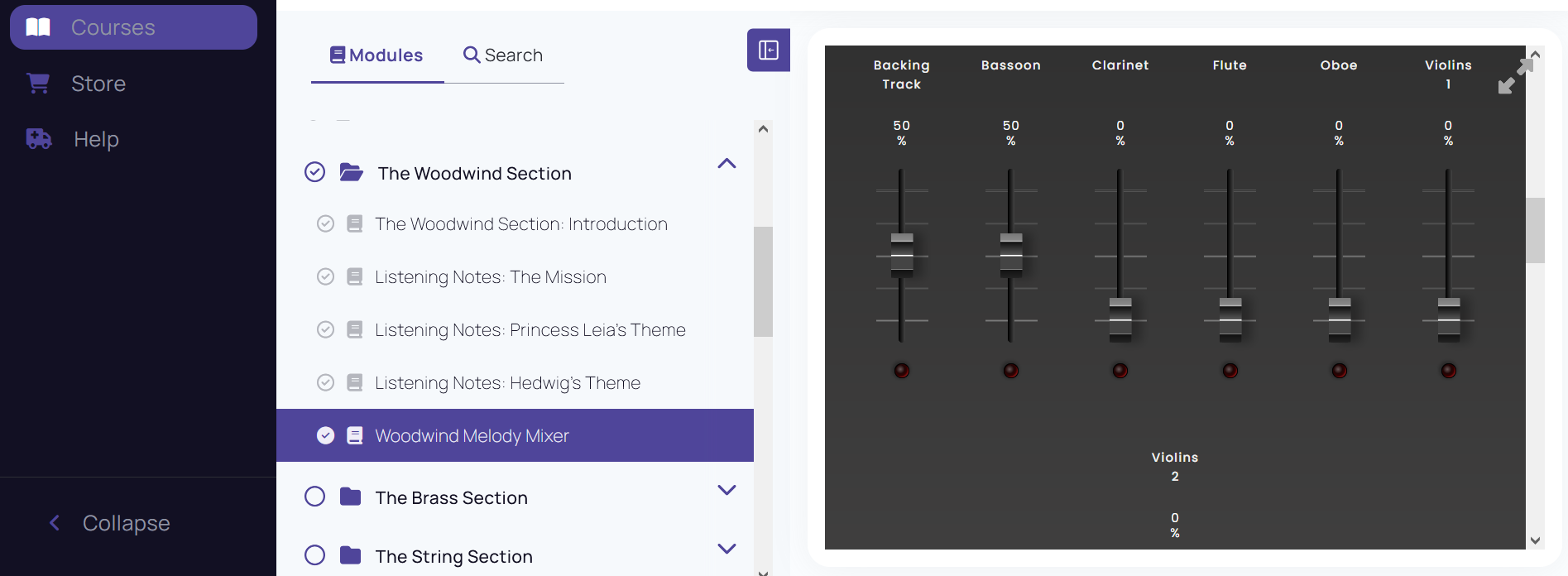Mark The Brass Section completion circle

(314, 497)
